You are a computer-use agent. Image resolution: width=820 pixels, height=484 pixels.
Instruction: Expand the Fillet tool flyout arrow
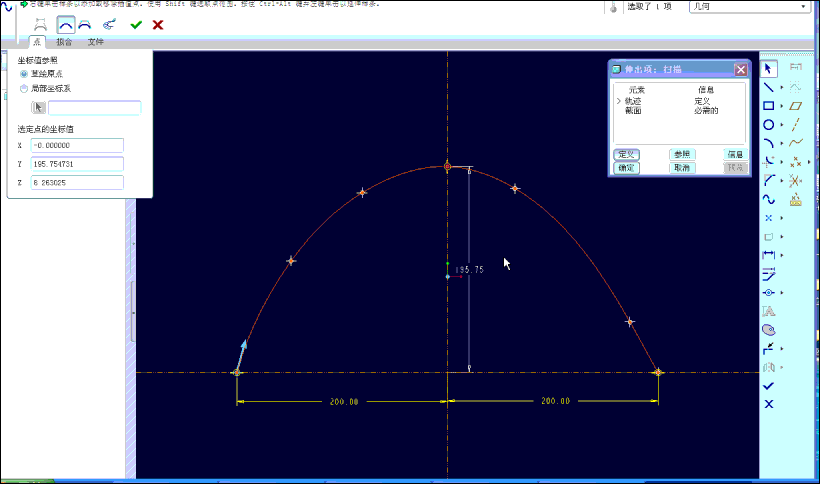point(782,162)
